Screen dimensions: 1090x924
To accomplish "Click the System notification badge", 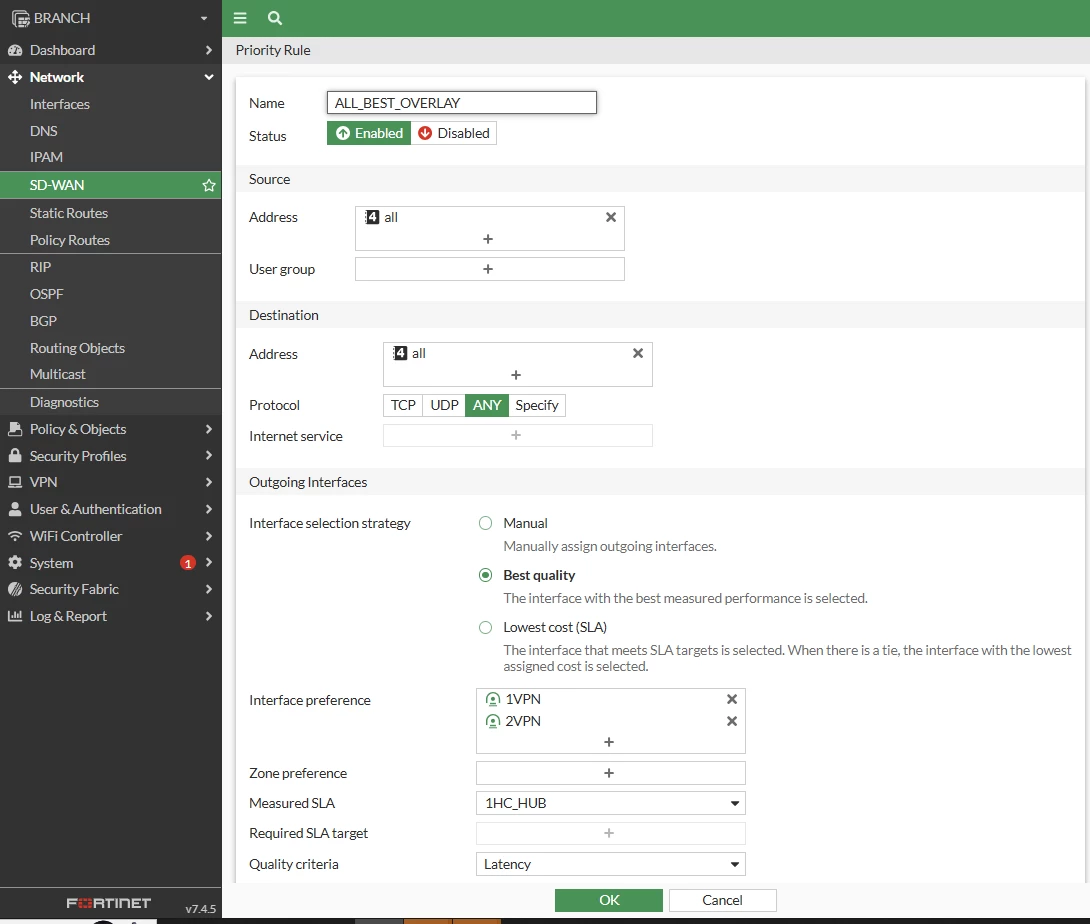I will (x=188, y=563).
